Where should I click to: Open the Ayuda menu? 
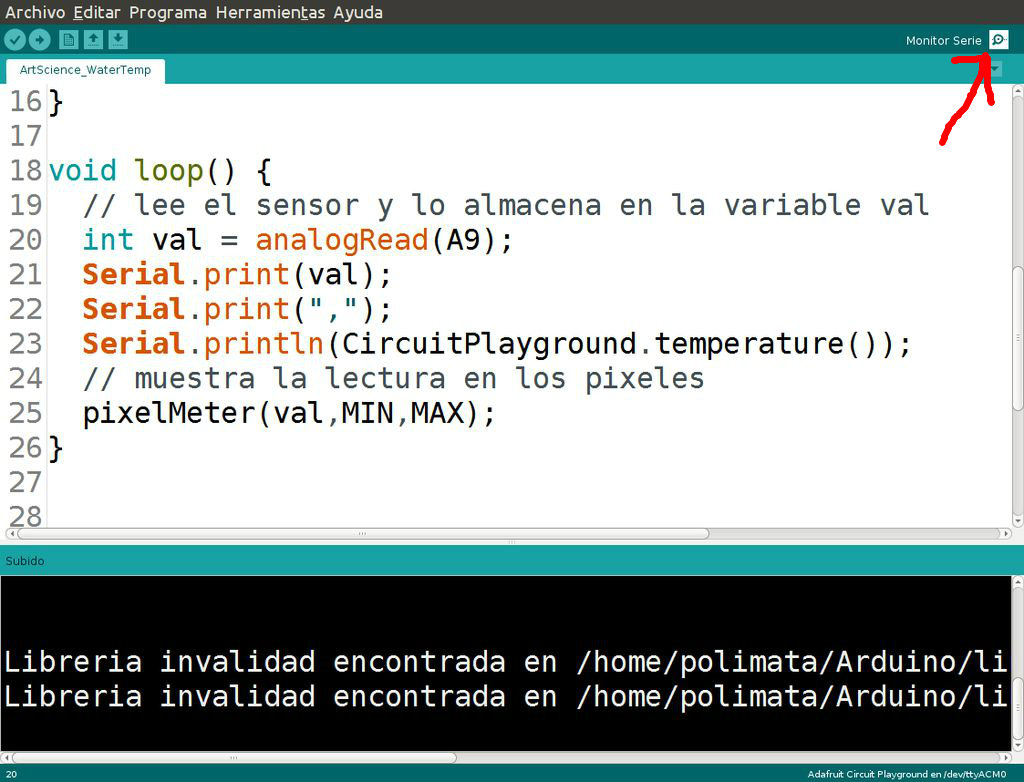[x=358, y=12]
